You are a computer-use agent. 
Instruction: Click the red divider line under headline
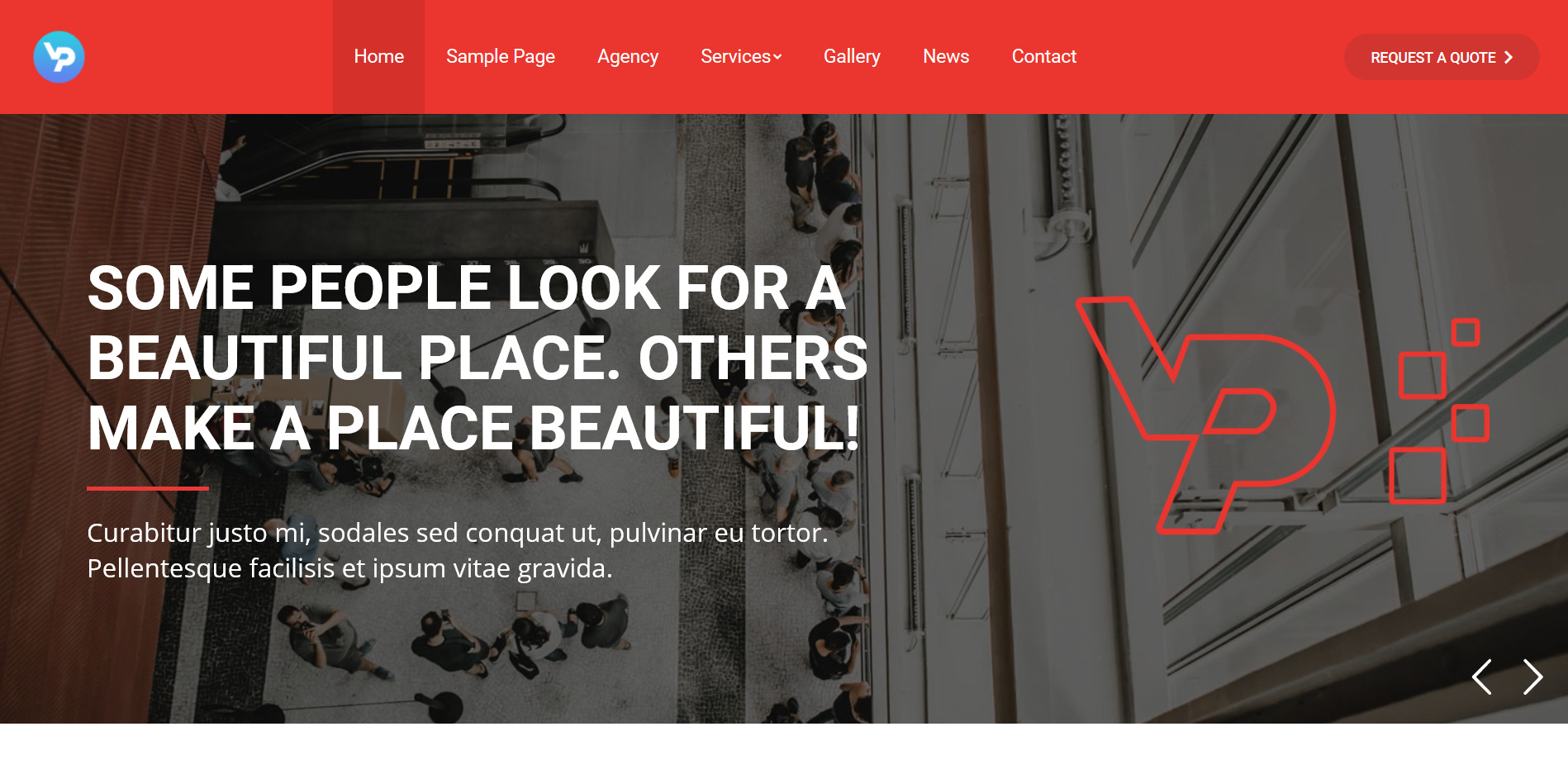[x=148, y=488]
